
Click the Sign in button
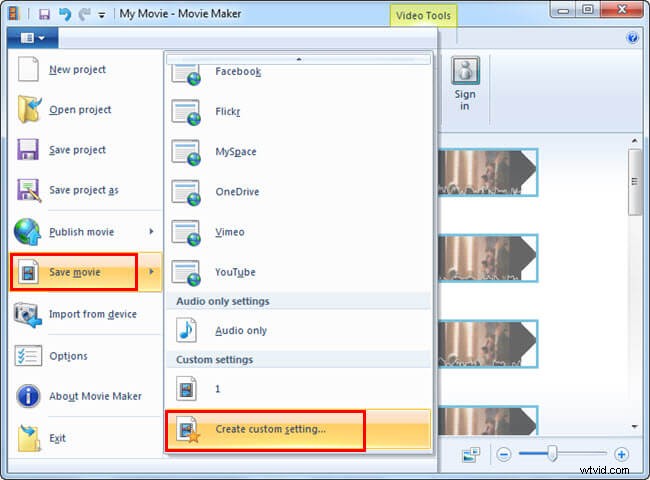coord(465,84)
